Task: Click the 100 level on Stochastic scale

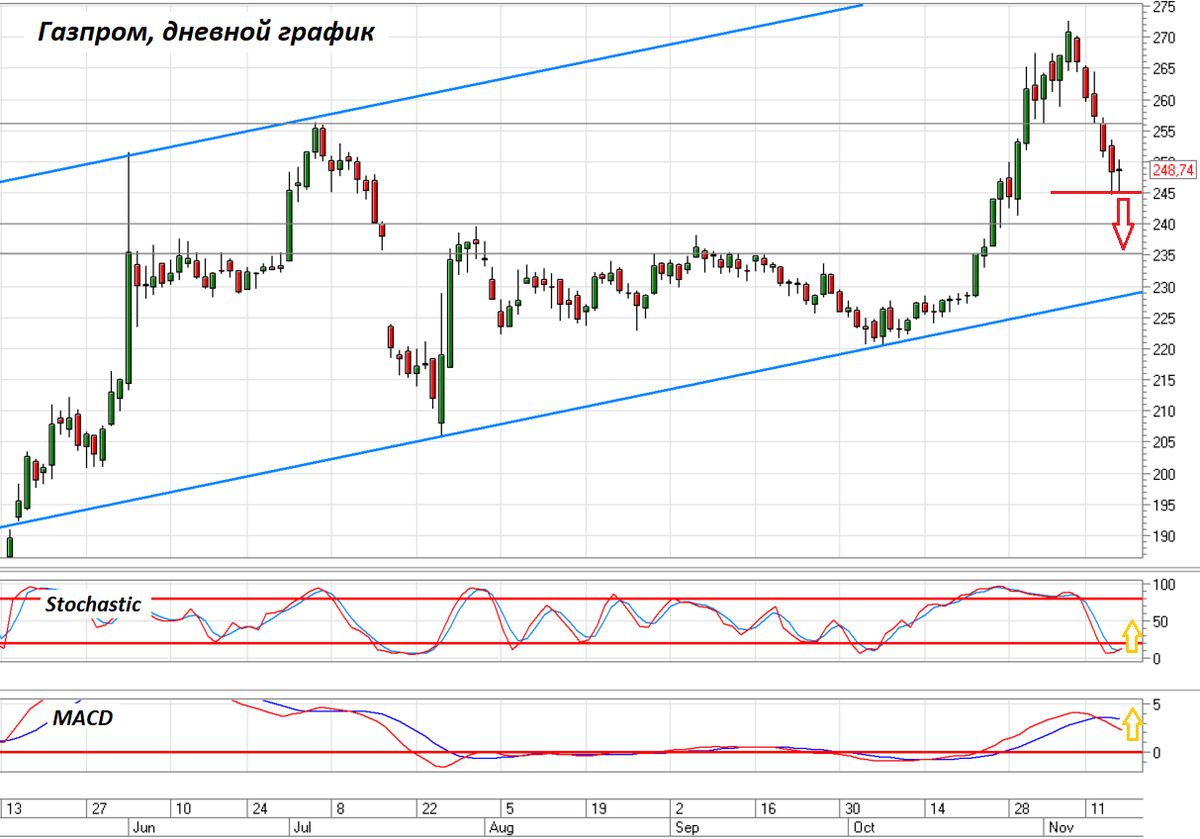Action: (x=1163, y=583)
